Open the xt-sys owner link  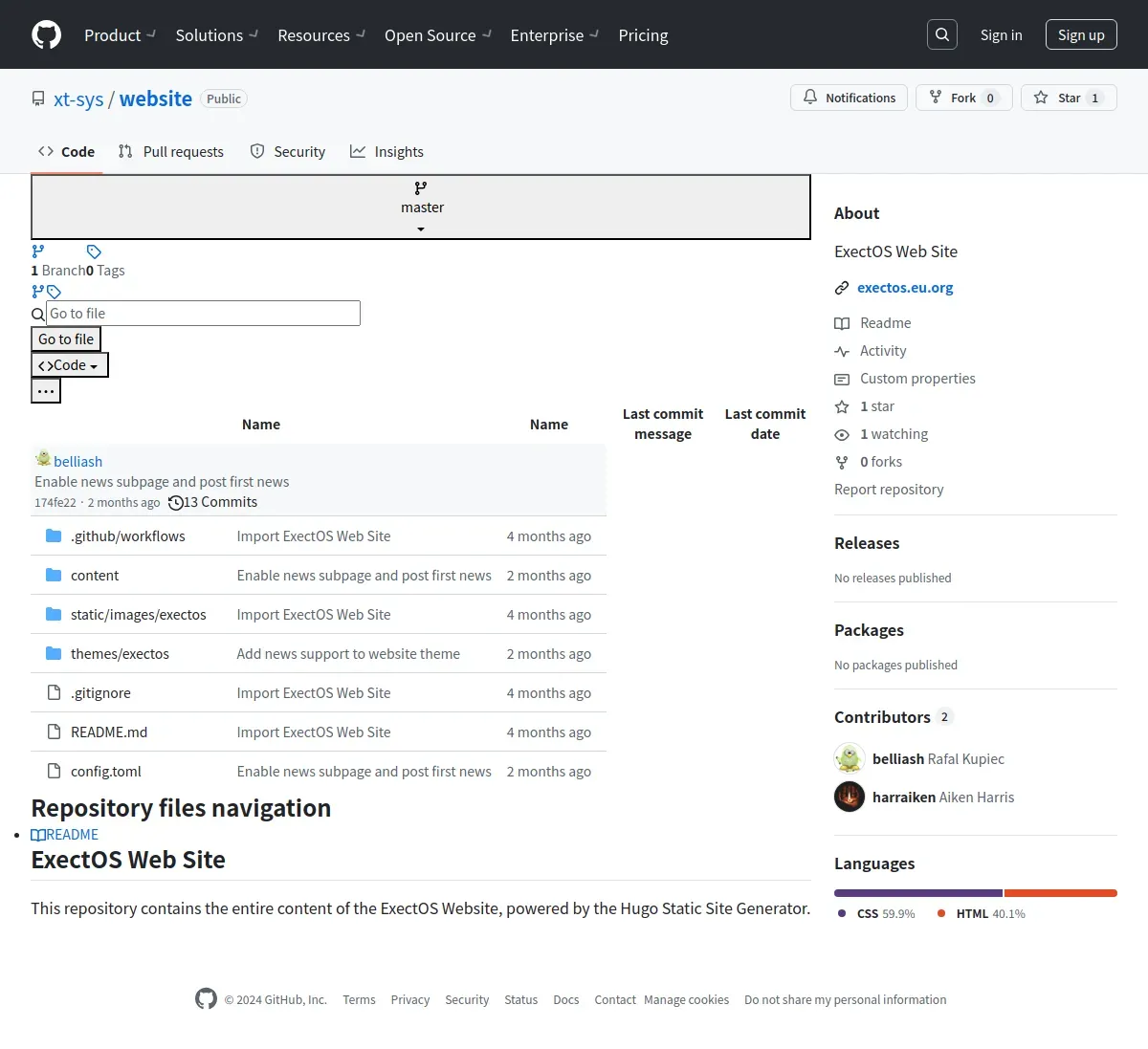point(78,98)
